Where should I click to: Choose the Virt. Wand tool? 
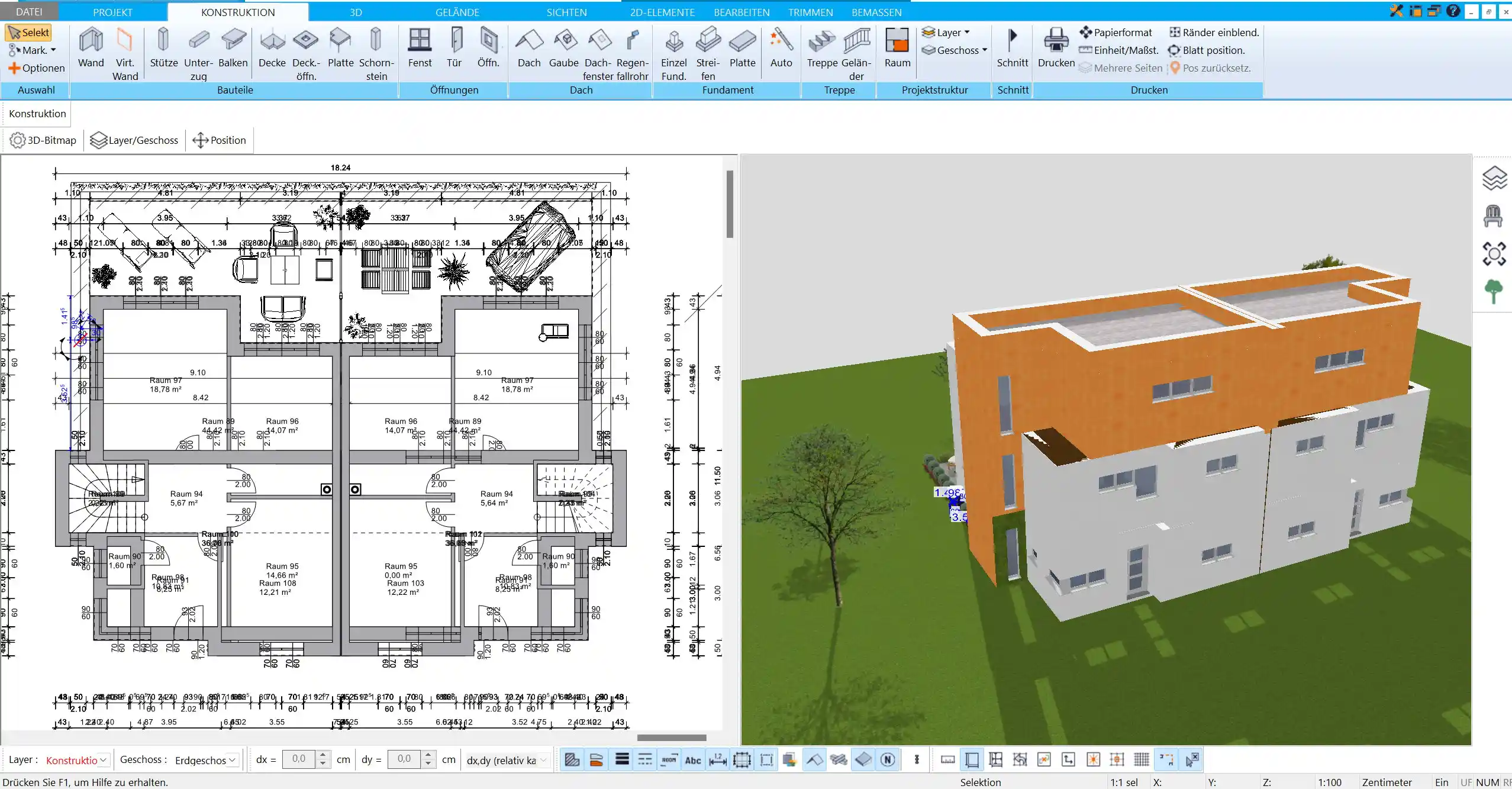[x=125, y=54]
